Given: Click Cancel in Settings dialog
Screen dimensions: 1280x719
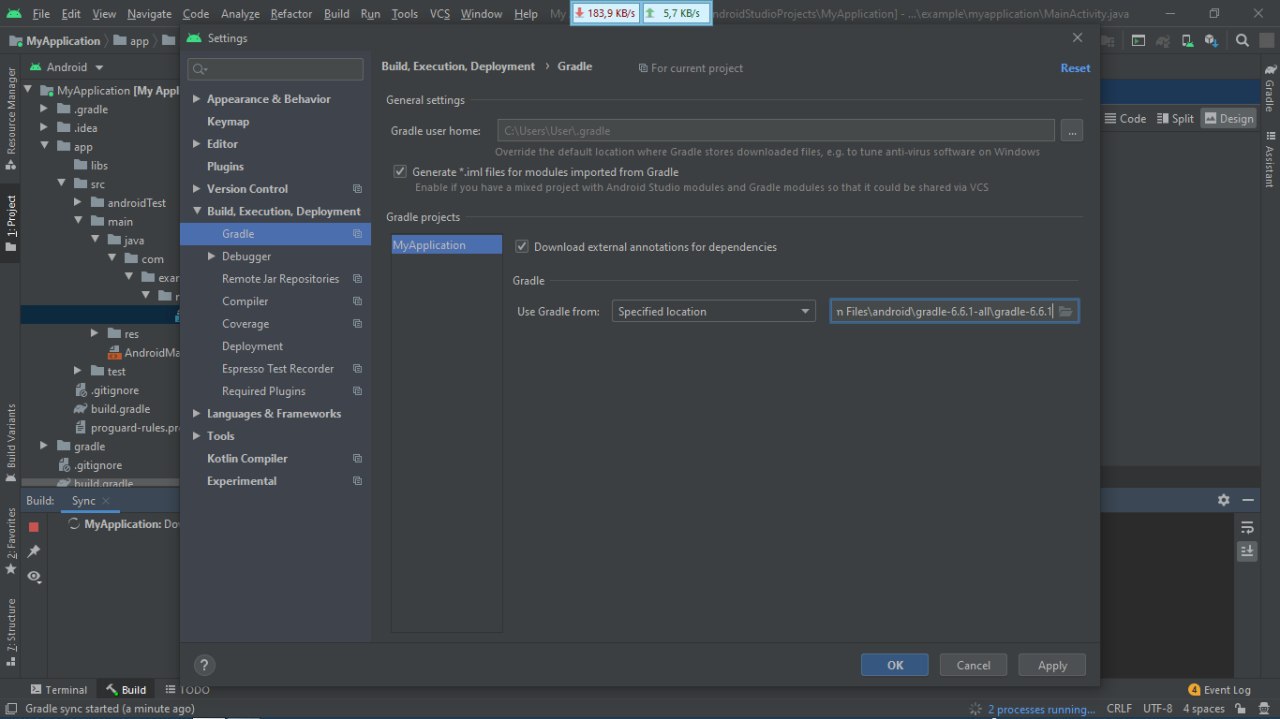Looking at the screenshot, I should tap(973, 665).
